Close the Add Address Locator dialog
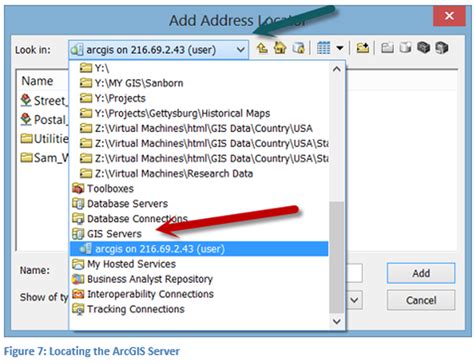This screenshot has width=474, height=364. (x=449, y=15)
